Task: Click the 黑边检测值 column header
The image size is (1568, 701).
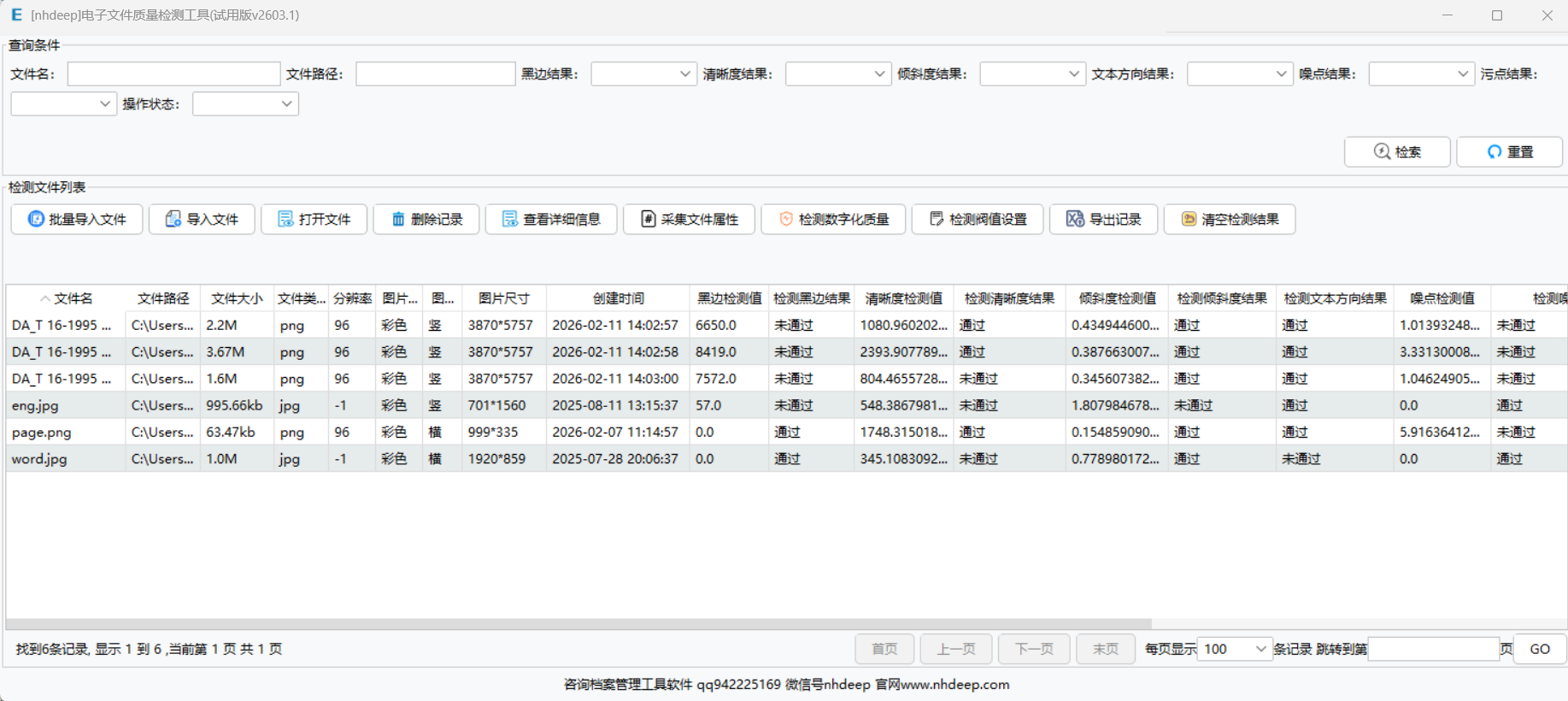Action: point(730,298)
